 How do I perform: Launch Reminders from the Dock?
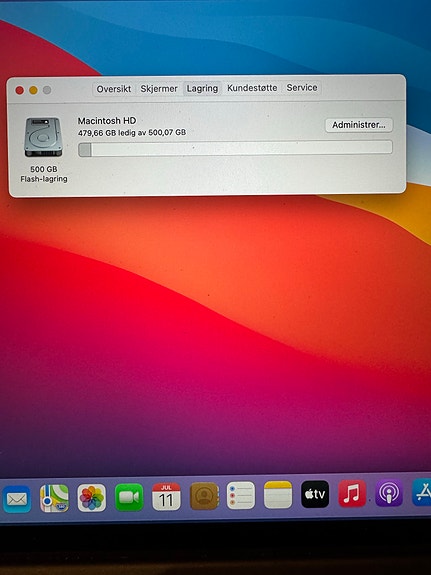241,495
